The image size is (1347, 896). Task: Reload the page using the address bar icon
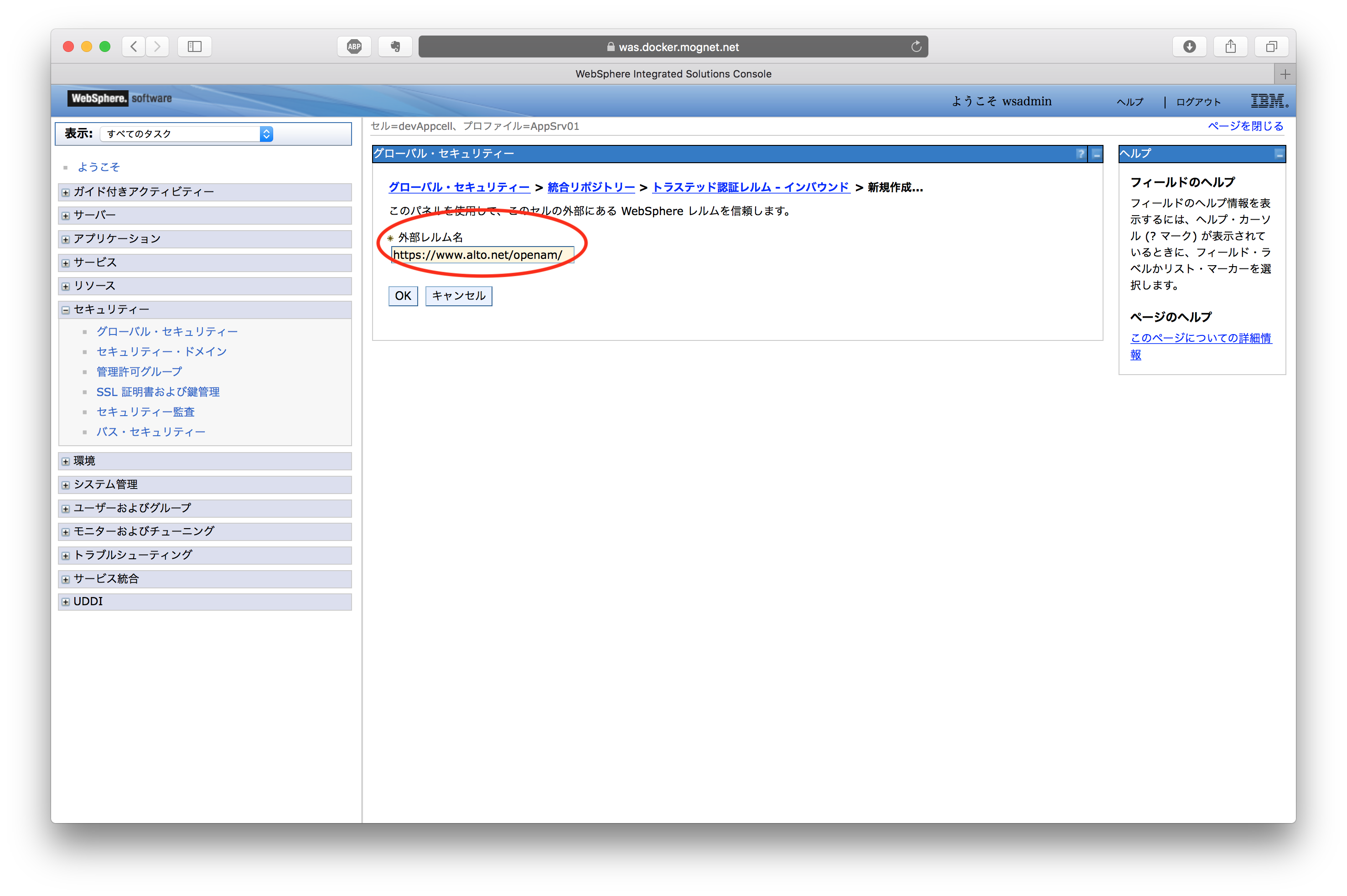pyautogui.click(x=917, y=46)
